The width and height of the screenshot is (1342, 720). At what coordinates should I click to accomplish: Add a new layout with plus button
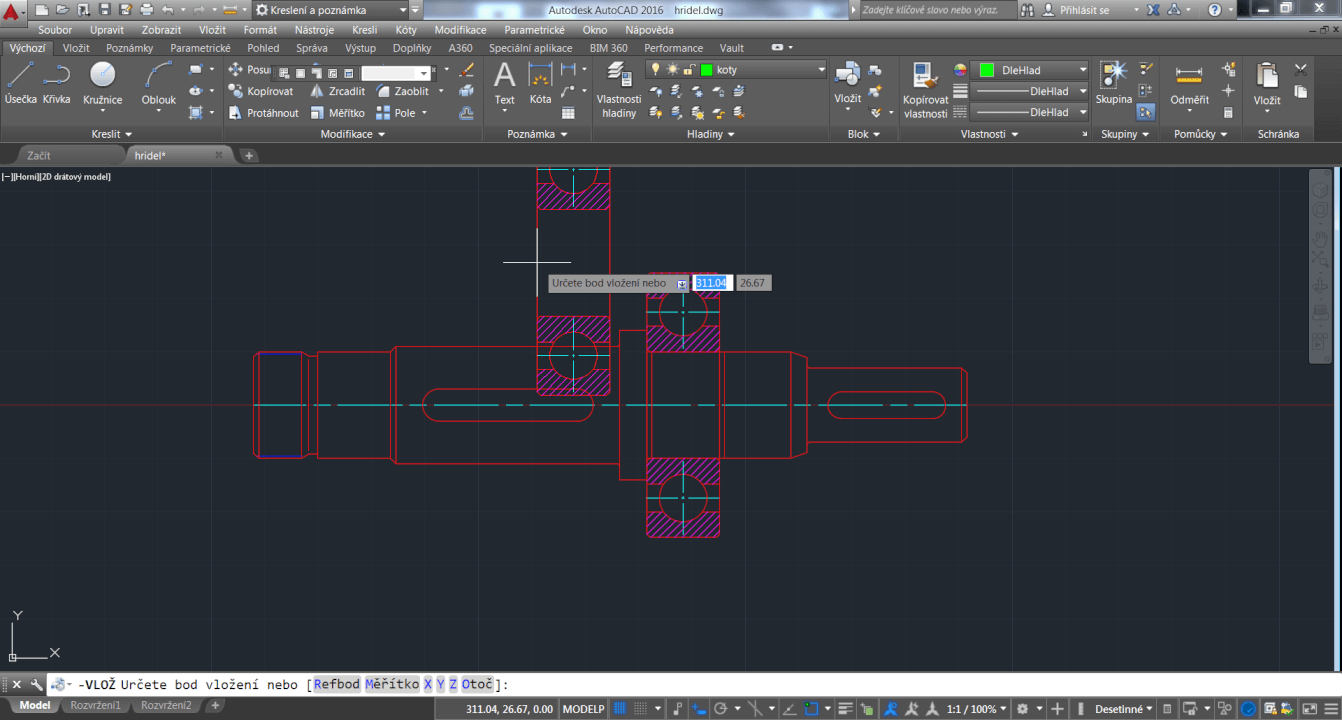[x=215, y=706]
